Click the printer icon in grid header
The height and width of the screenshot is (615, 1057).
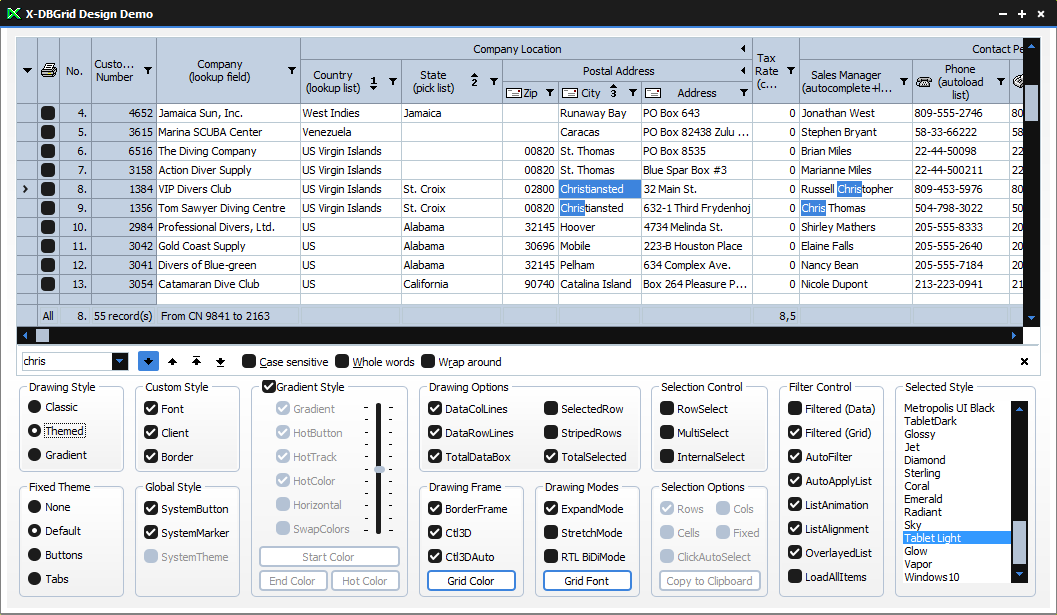pyautogui.click(x=48, y=70)
